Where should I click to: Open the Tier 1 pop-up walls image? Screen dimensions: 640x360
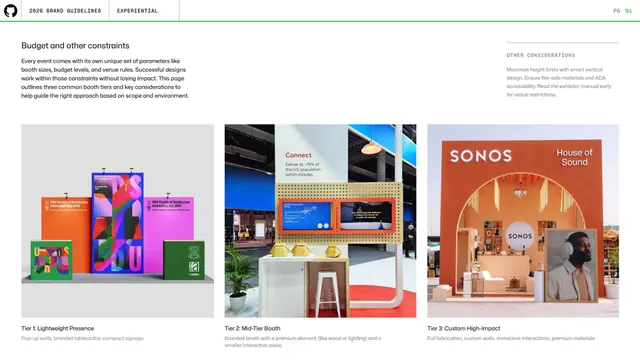(x=118, y=221)
